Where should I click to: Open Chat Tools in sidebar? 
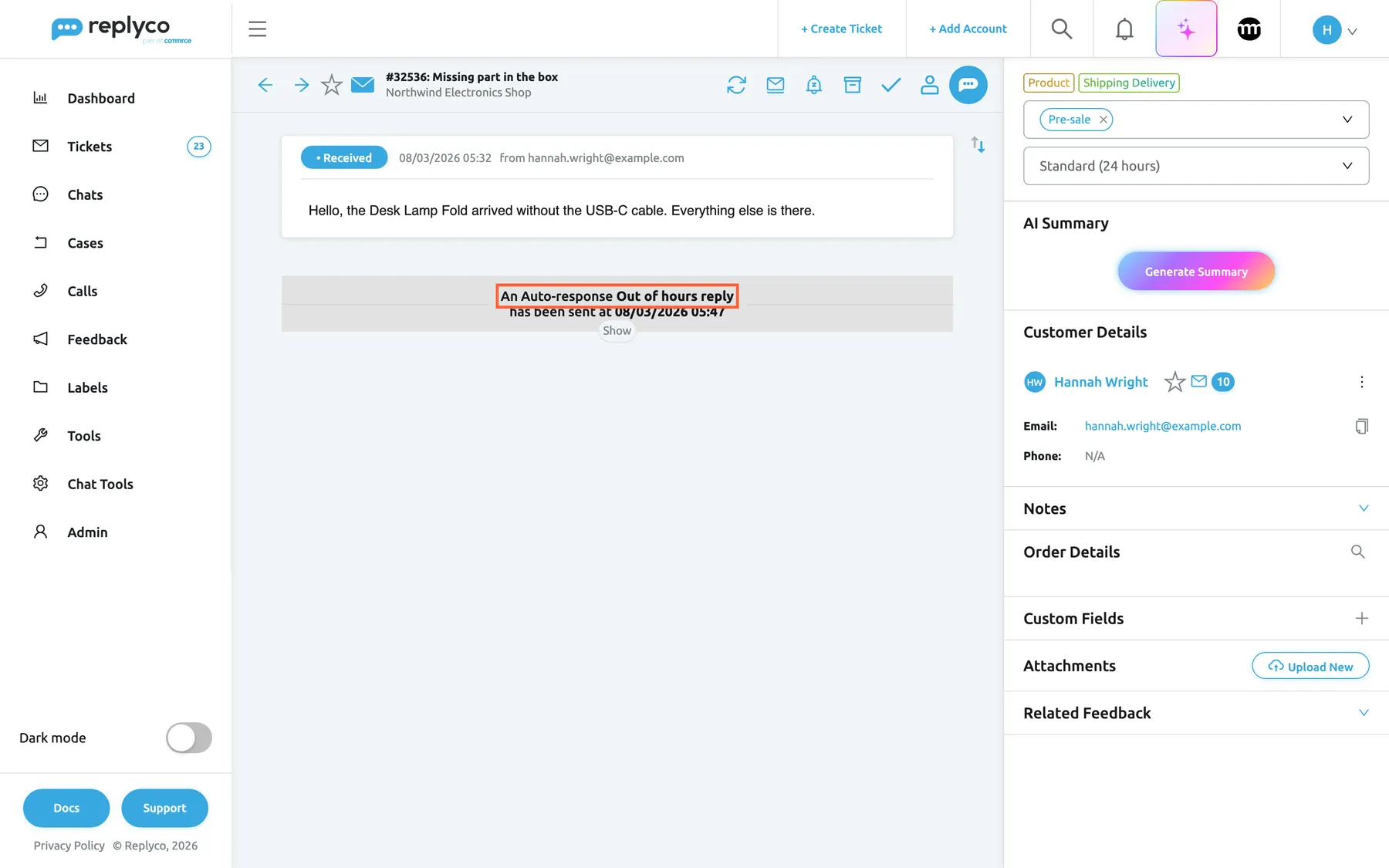tap(100, 484)
